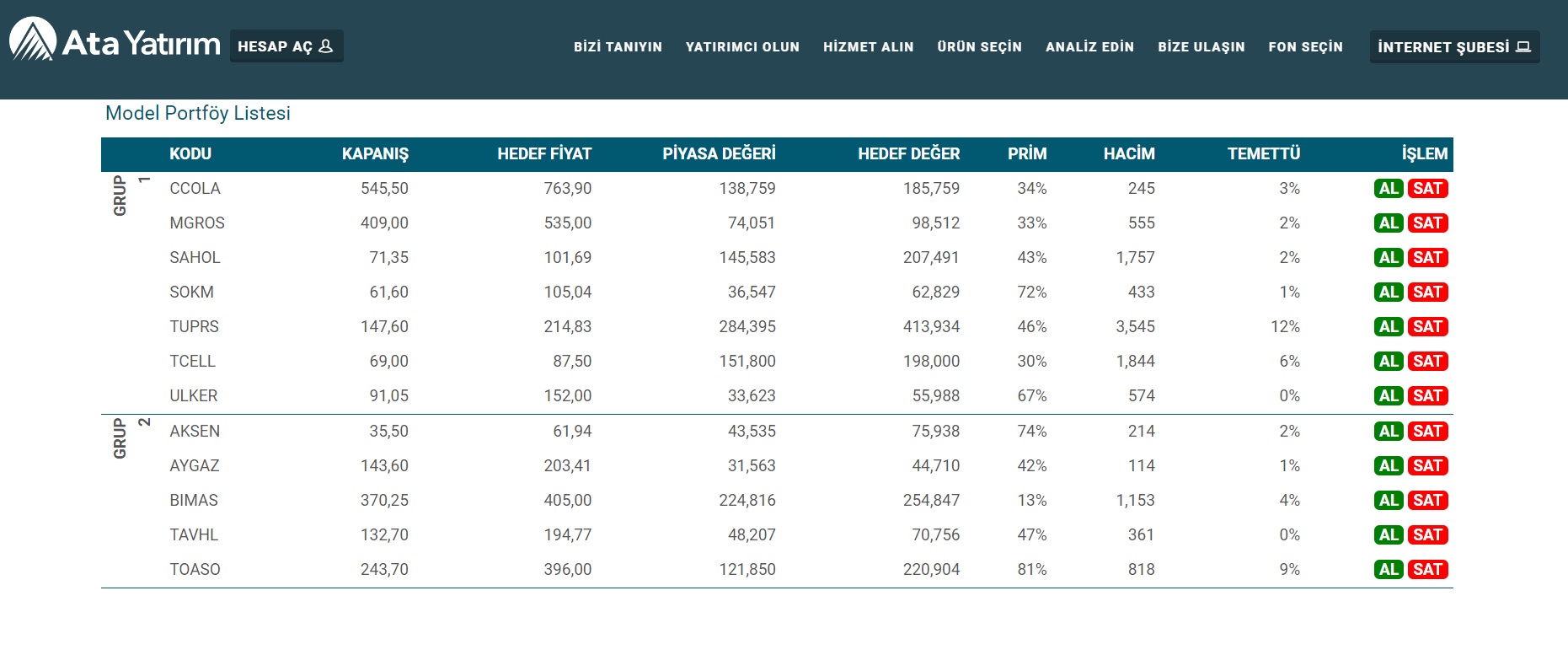Click SAT button for CCOLA

1427,189
